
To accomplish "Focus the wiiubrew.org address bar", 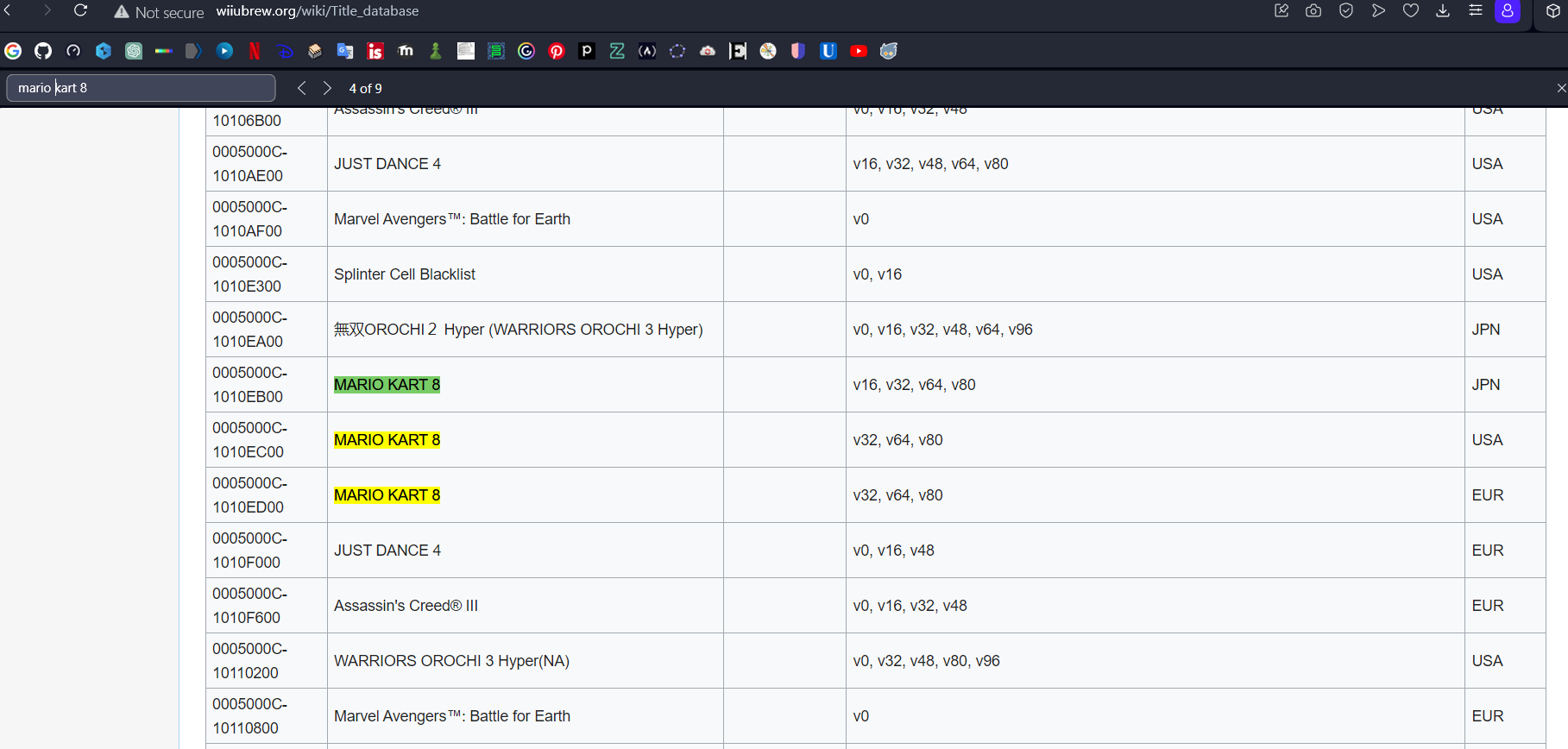I will (317, 11).
